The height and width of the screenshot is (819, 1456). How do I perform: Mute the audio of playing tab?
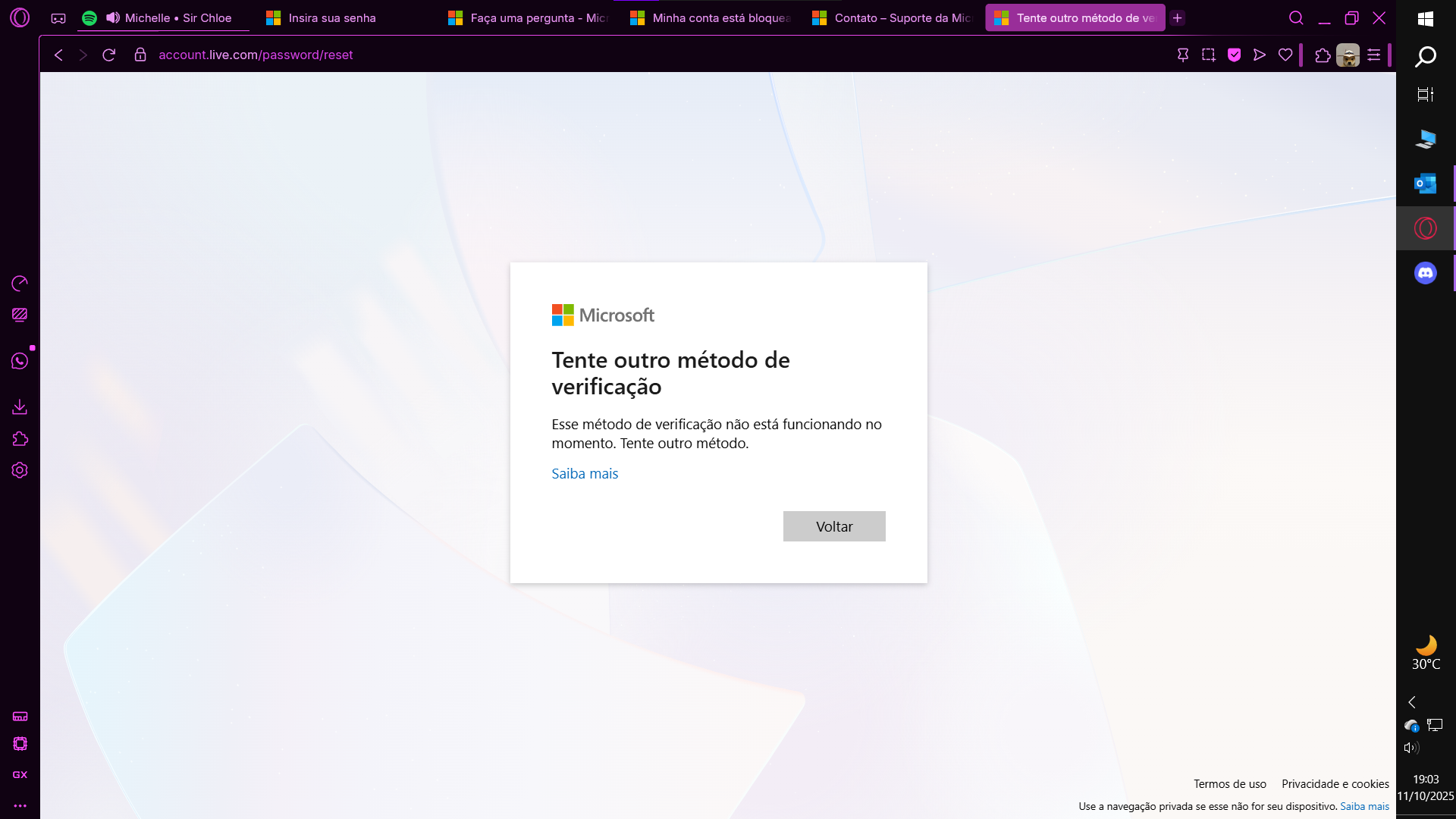[113, 17]
